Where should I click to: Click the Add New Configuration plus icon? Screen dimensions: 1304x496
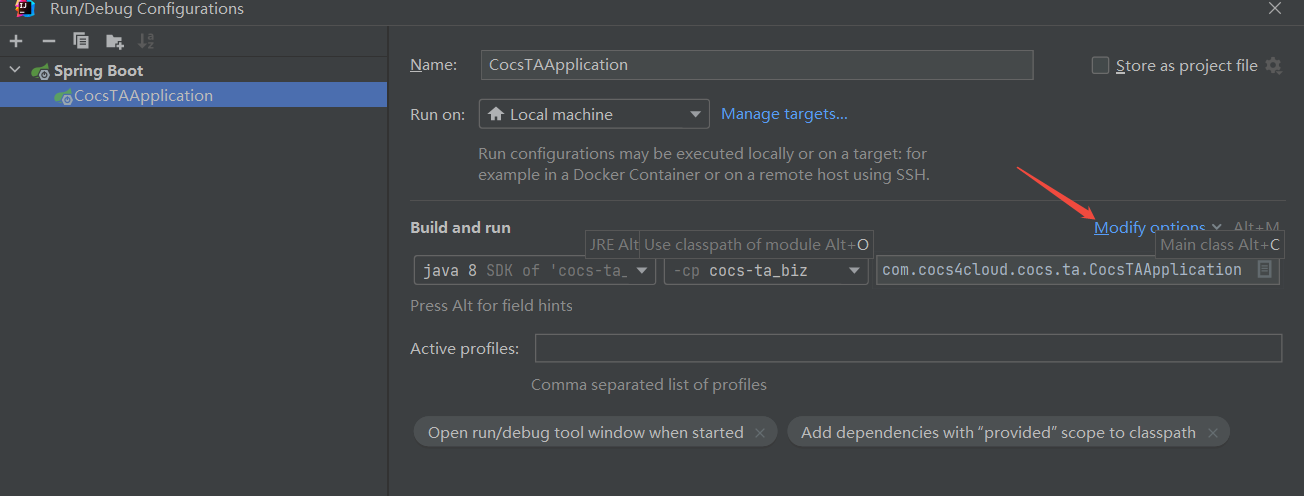pos(16,41)
